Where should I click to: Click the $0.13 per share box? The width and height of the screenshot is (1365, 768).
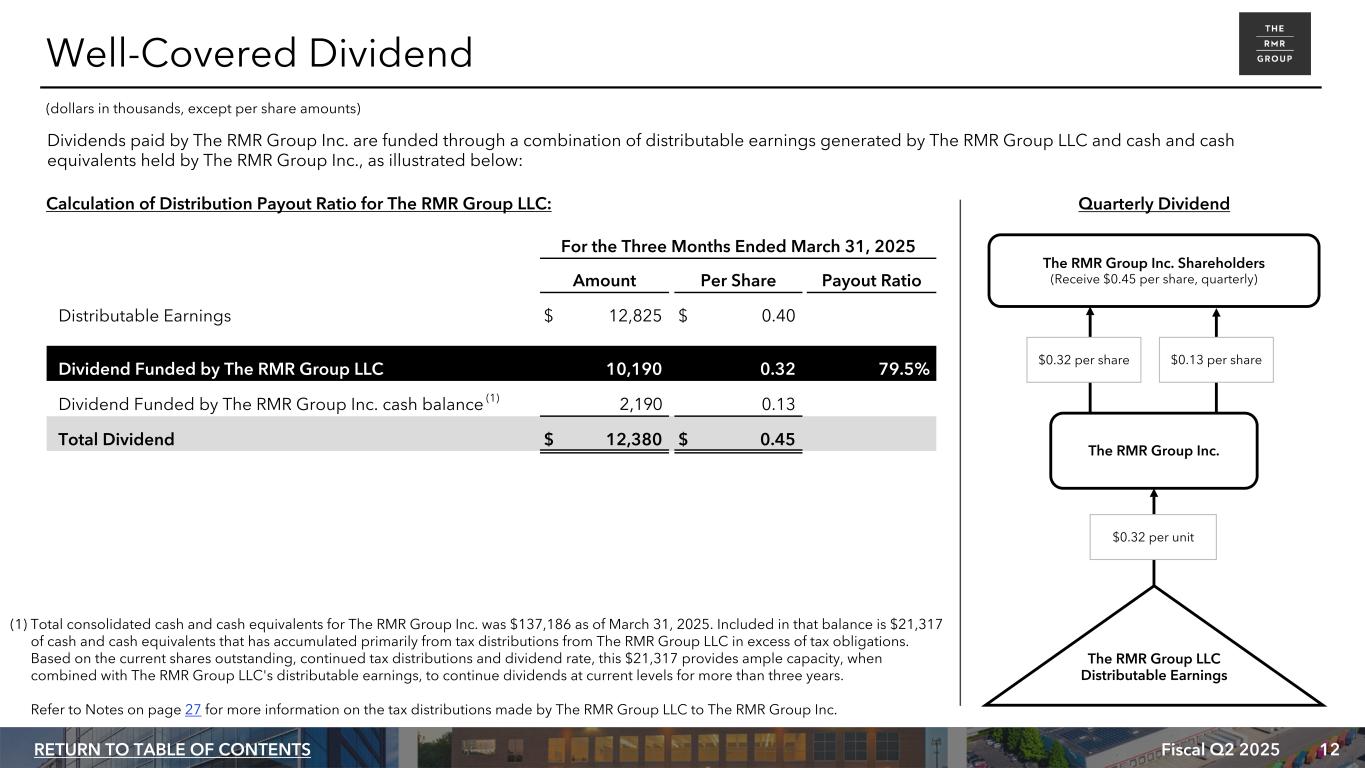click(1216, 360)
